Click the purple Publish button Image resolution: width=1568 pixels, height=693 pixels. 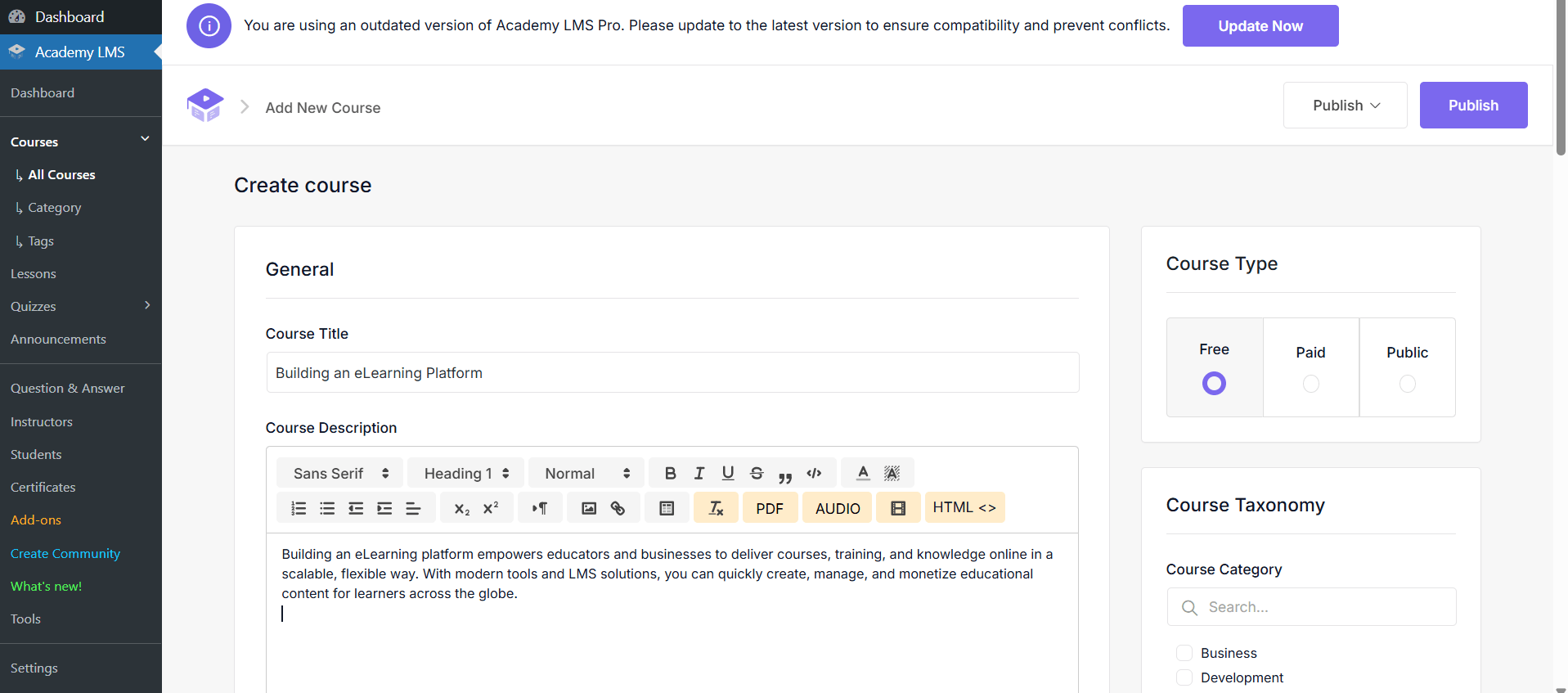point(1472,106)
